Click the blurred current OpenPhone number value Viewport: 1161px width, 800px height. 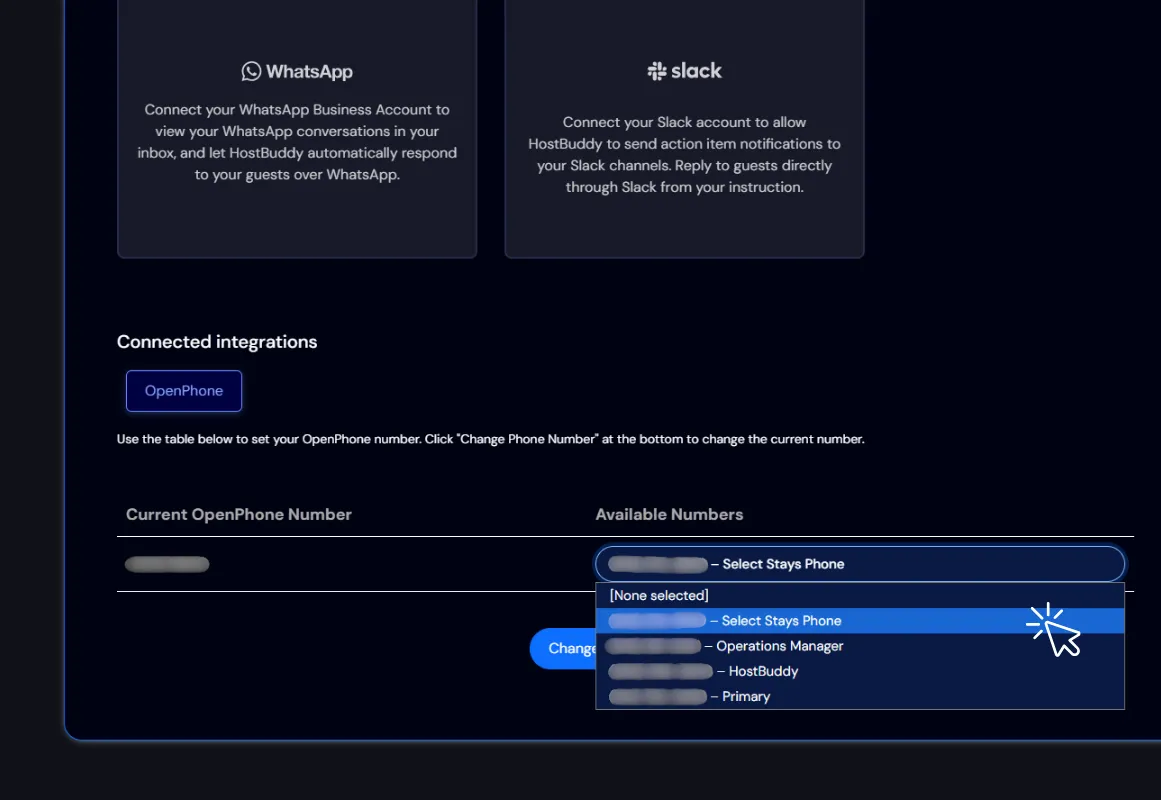tap(167, 564)
